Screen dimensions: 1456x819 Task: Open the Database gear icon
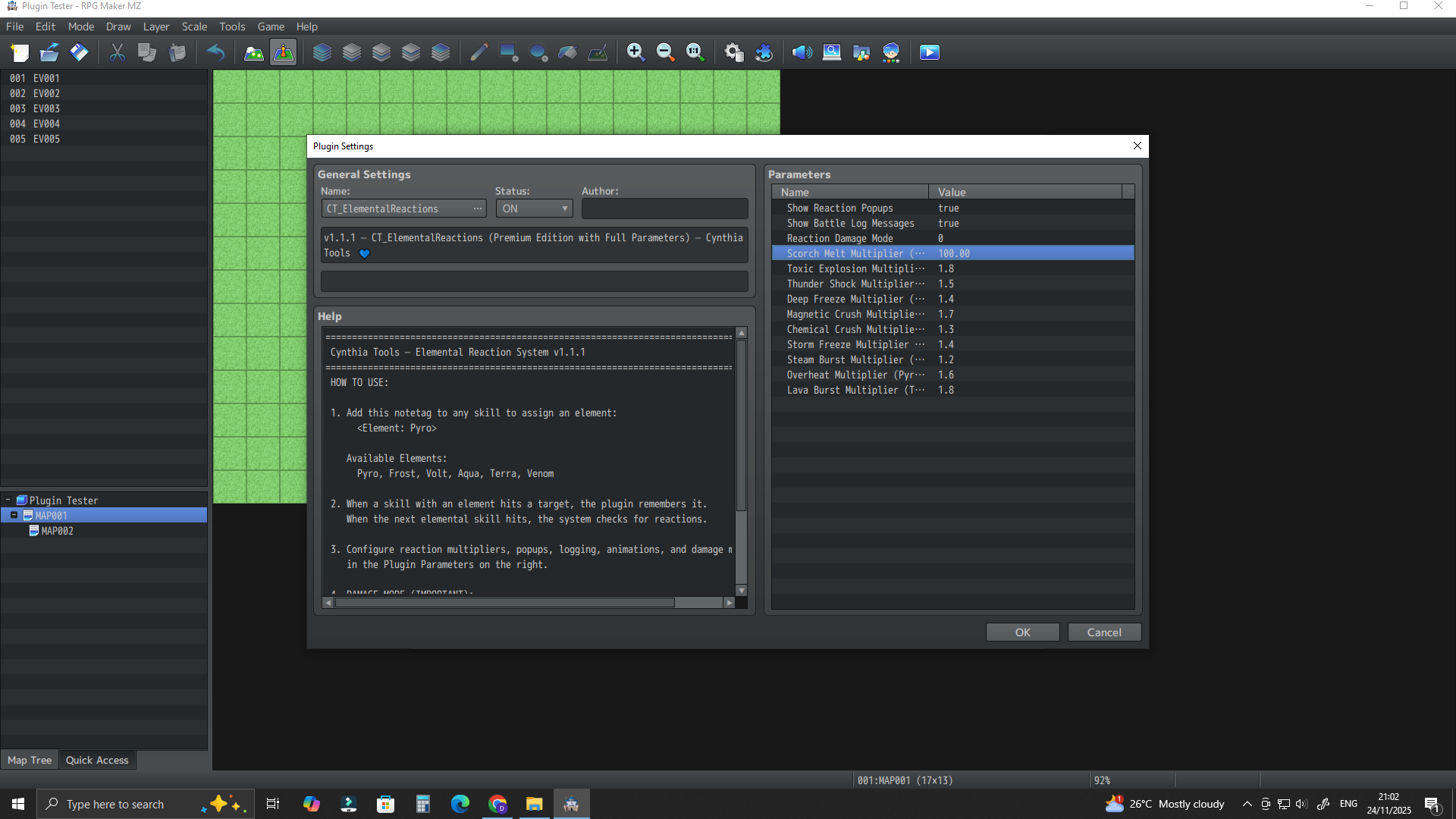[733, 52]
